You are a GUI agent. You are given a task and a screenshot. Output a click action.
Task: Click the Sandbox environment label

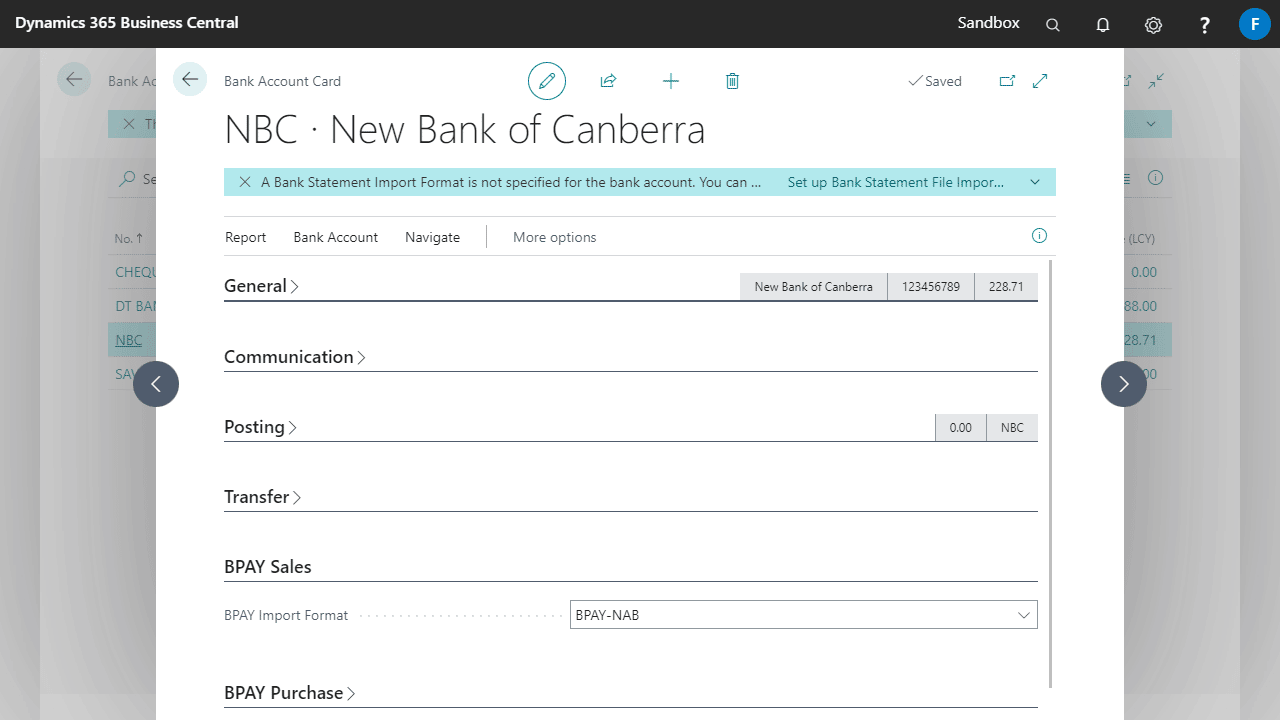(x=989, y=23)
